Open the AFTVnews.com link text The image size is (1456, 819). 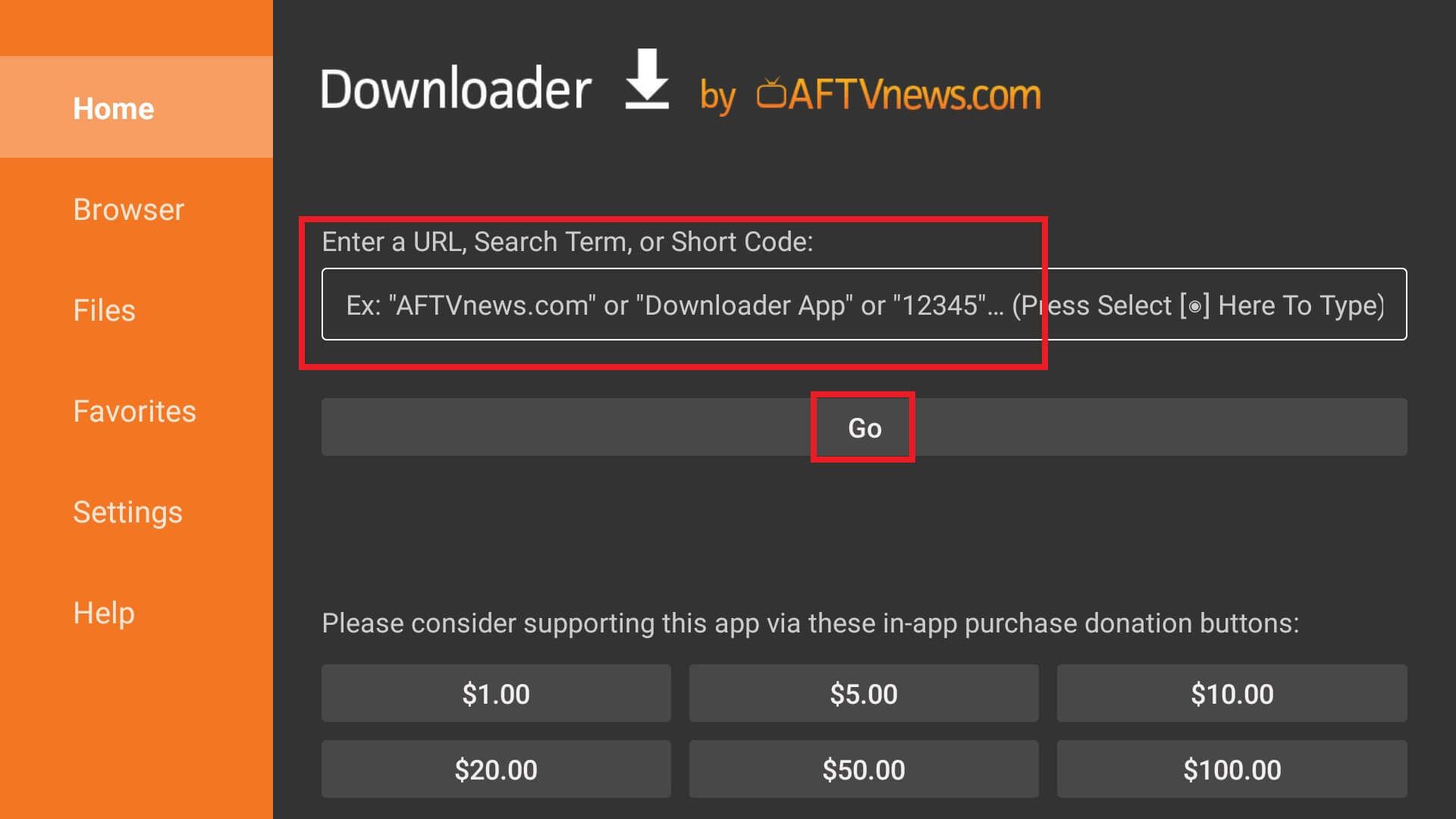[914, 95]
